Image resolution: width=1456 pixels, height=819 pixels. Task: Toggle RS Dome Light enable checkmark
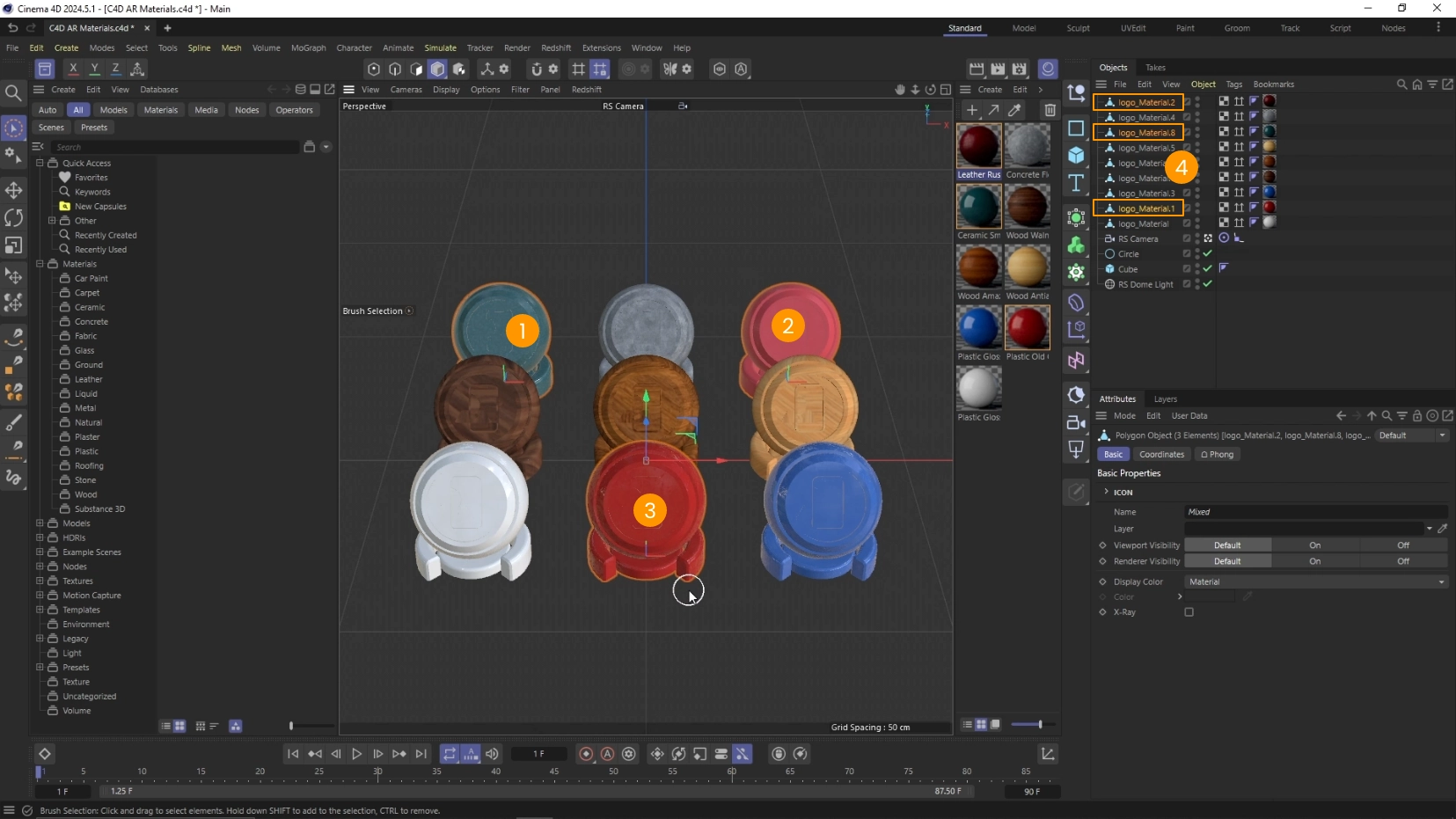click(1207, 284)
